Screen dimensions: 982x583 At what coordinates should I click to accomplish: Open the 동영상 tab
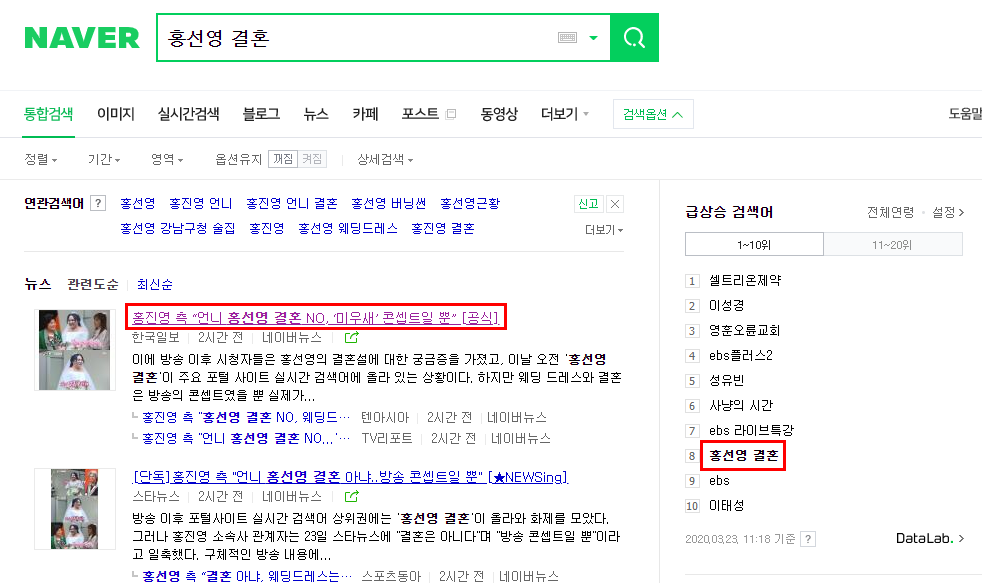pyautogui.click(x=499, y=114)
